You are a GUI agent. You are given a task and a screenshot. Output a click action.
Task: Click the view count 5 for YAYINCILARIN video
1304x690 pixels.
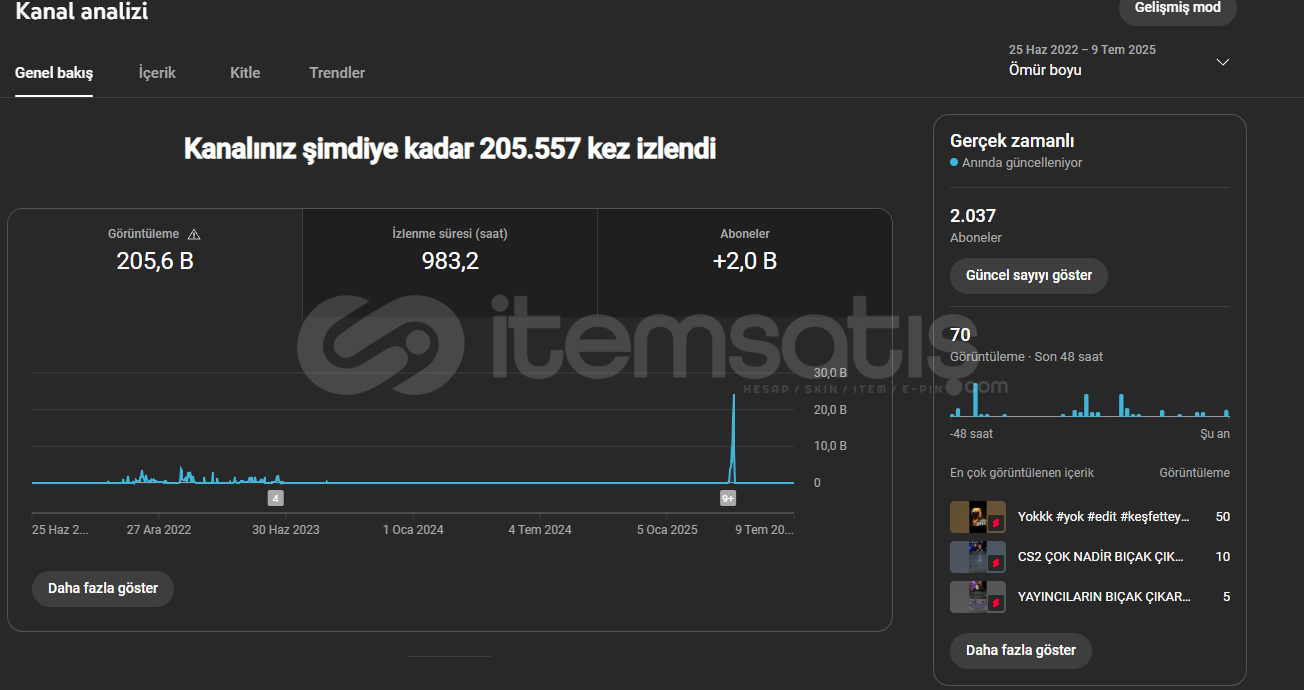pos(1226,597)
